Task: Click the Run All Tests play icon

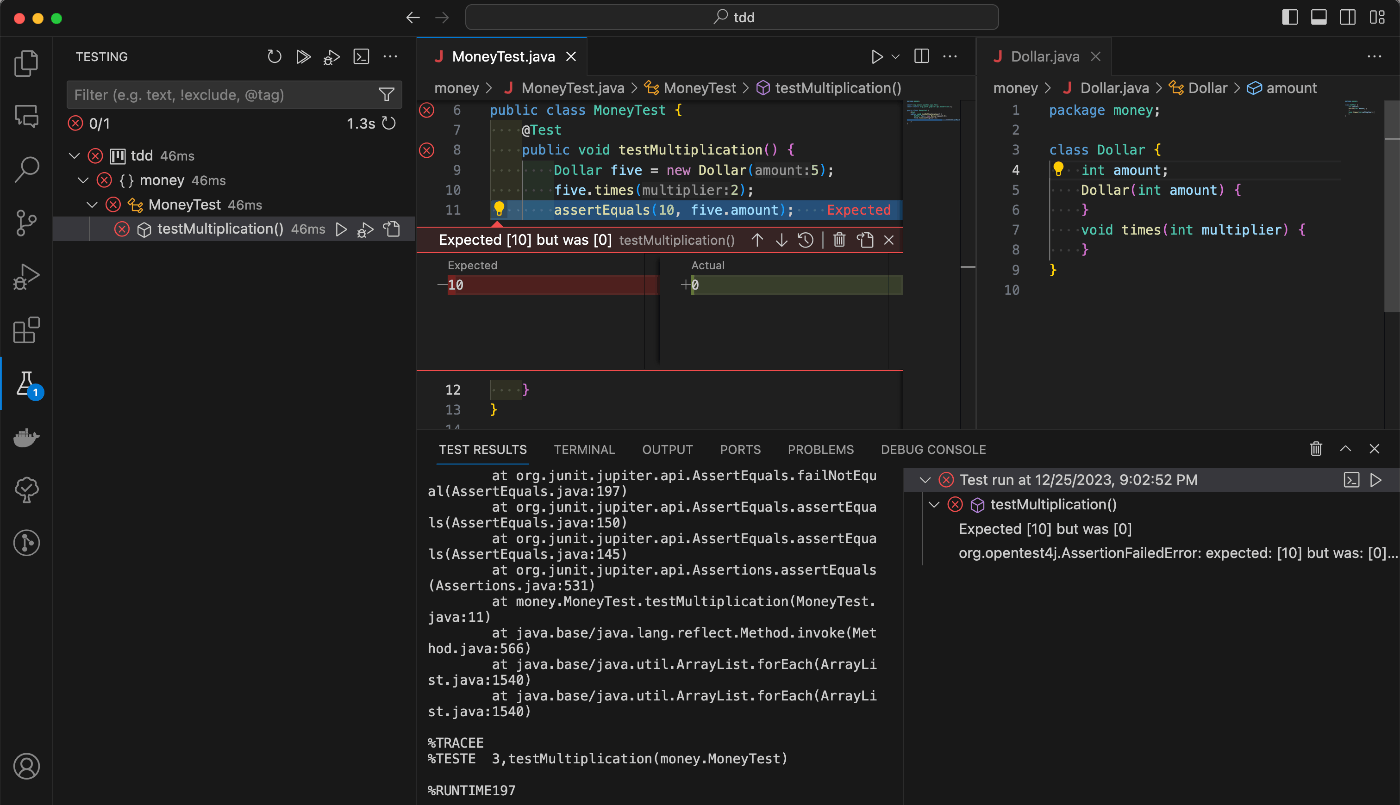Action: 303,57
